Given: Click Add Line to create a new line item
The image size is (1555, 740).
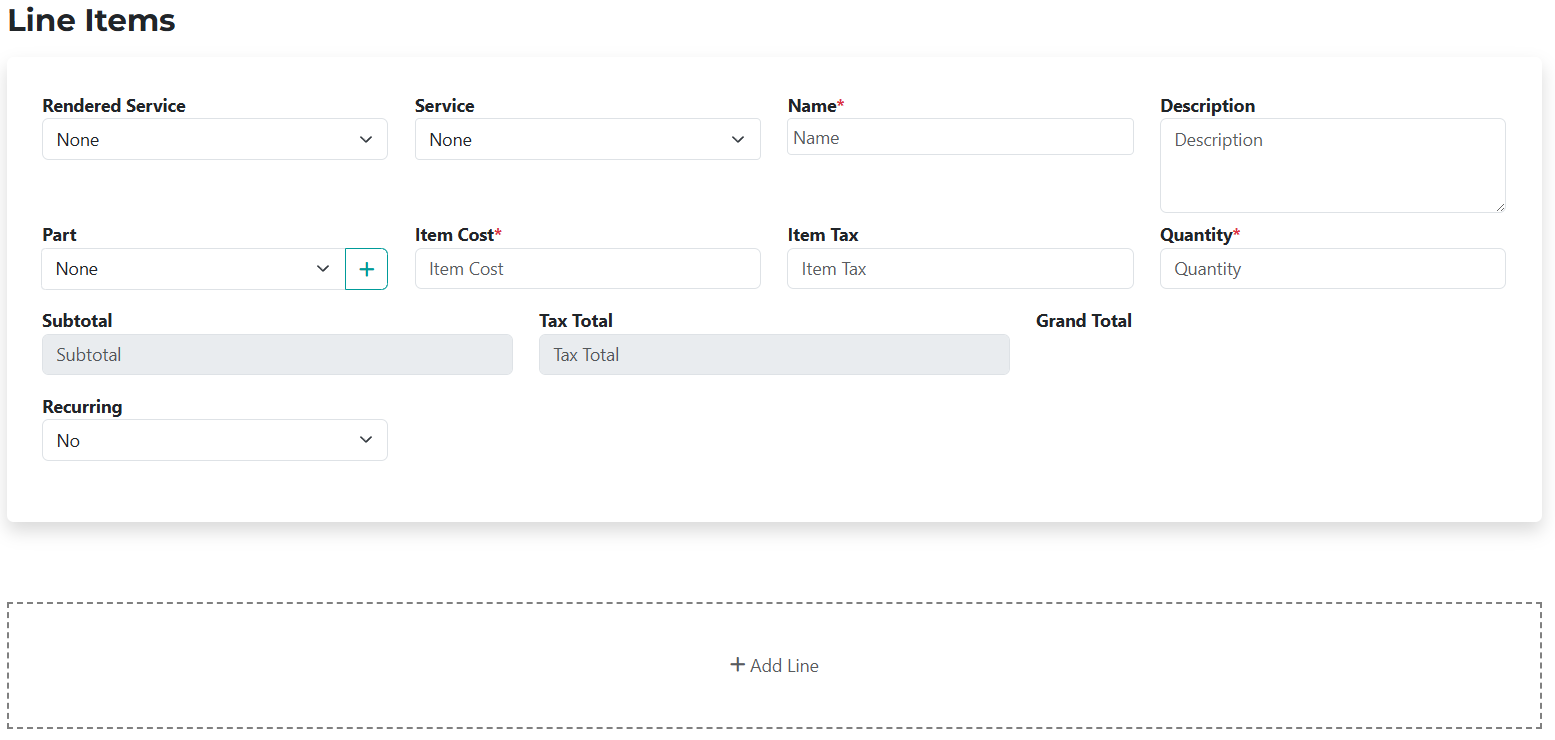Looking at the screenshot, I should (x=774, y=664).
